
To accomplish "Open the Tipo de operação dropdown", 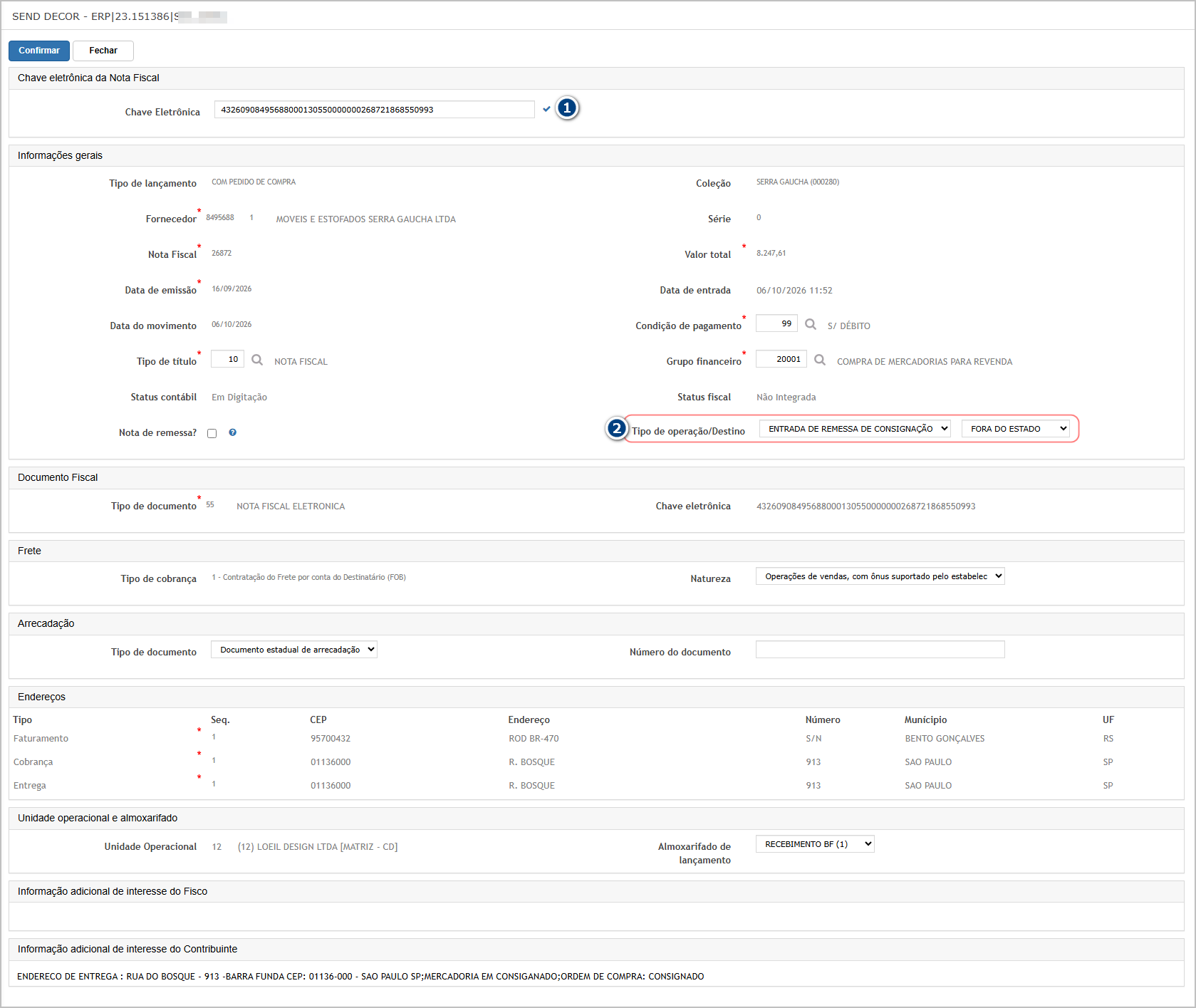I will pos(855,429).
